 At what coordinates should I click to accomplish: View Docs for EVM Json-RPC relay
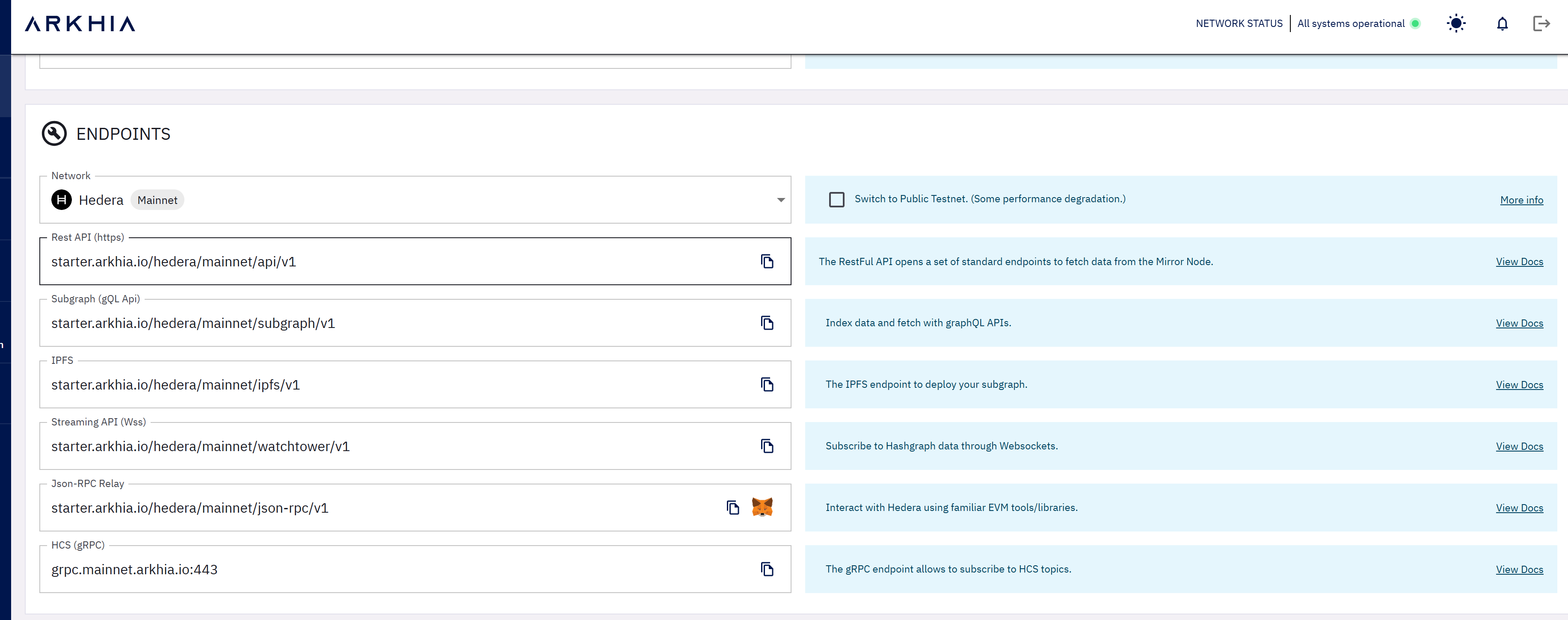pos(1519,508)
